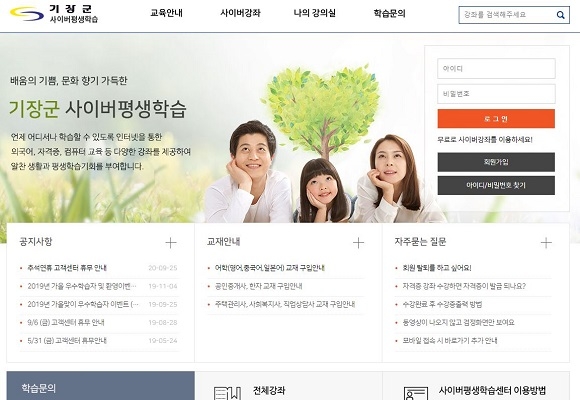Open the 나의 강의실 menu
The height and width of the screenshot is (400, 580).
click(315, 13)
